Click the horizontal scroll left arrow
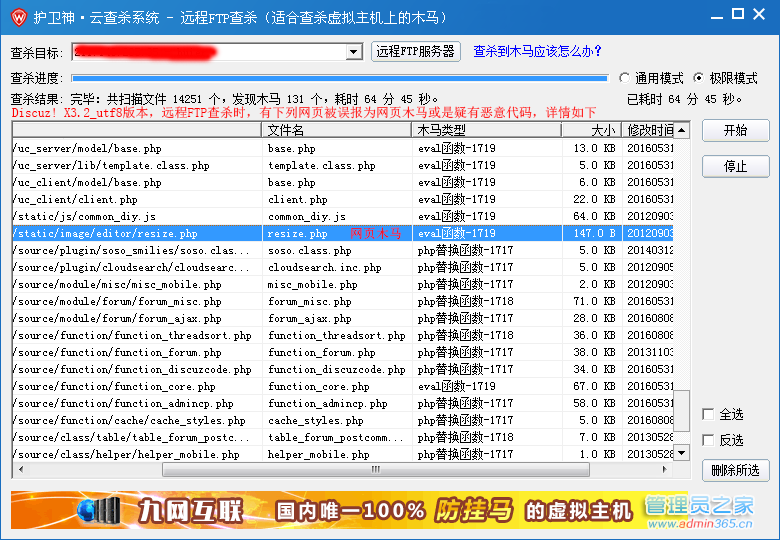 (x=20, y=469)
